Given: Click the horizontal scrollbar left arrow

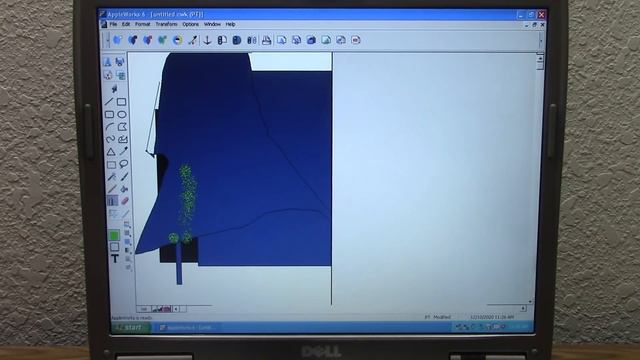Looking at the screenshot, I should [x=176, y=309].
